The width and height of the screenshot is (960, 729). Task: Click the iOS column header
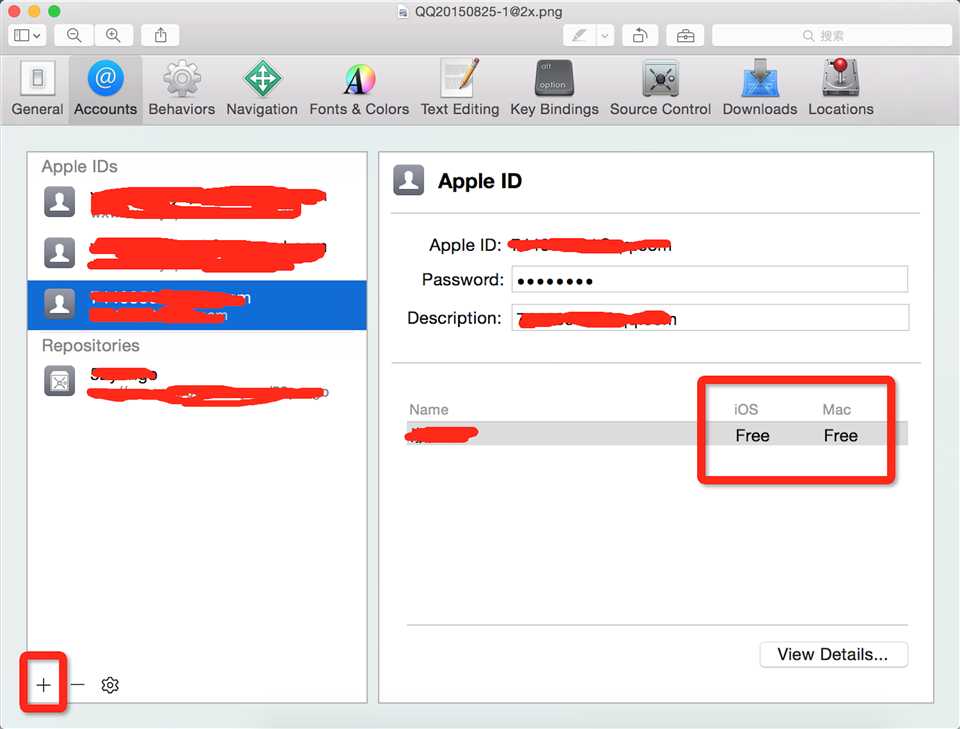pyautogui.click(x=746, y=409)
